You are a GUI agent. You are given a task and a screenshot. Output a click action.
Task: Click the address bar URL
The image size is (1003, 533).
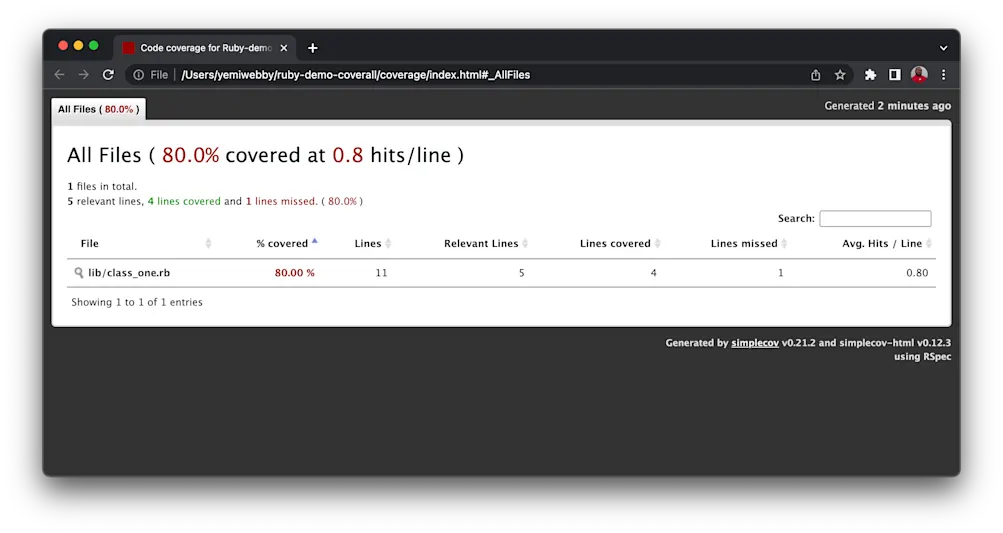(x=356, y=75)
